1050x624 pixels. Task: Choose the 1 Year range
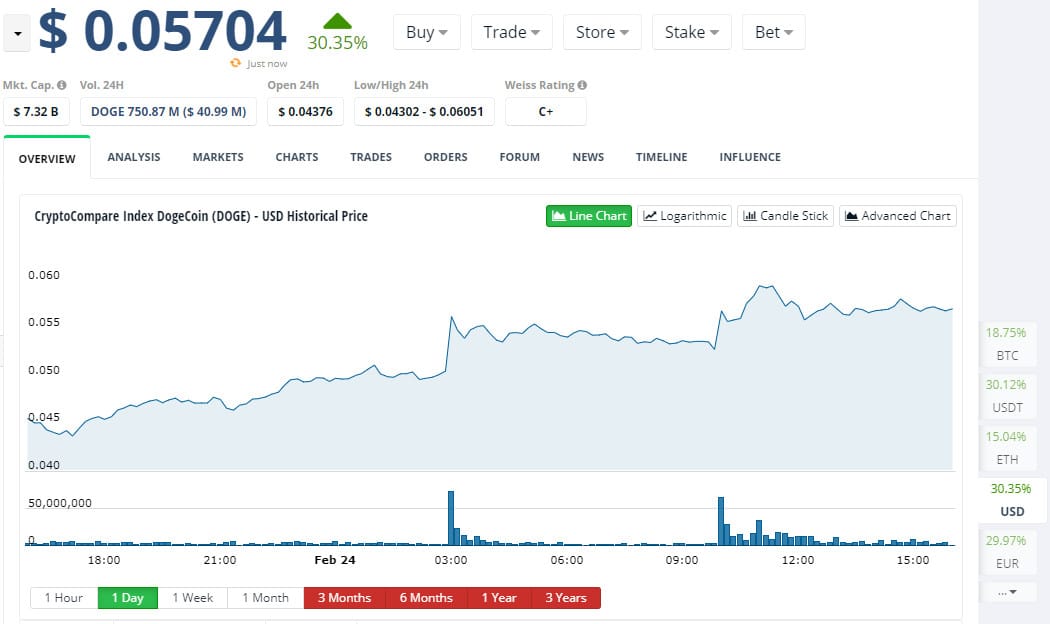point(499,598)
